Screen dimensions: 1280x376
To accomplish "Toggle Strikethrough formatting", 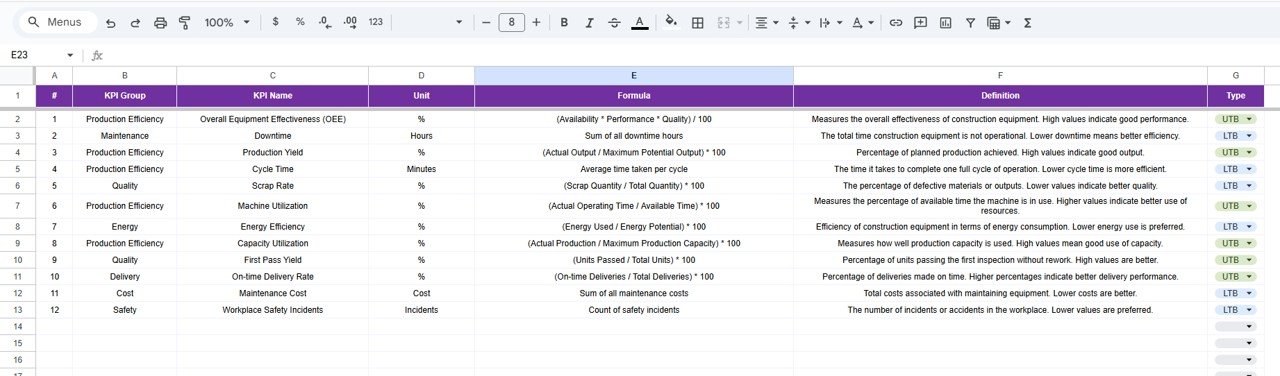I will pos(614,22).
